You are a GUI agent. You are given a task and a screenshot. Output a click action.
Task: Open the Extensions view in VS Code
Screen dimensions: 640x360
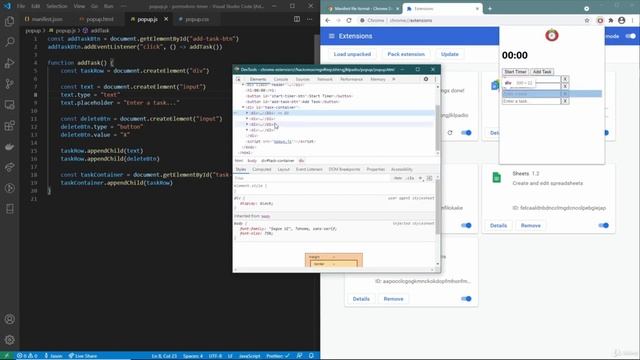9,125
